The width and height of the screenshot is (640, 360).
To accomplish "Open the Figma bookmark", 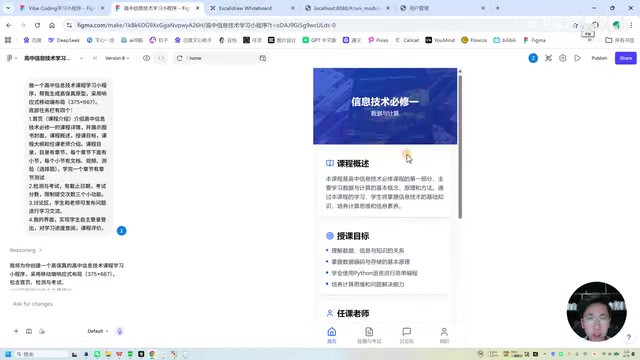I will [535, 40].
